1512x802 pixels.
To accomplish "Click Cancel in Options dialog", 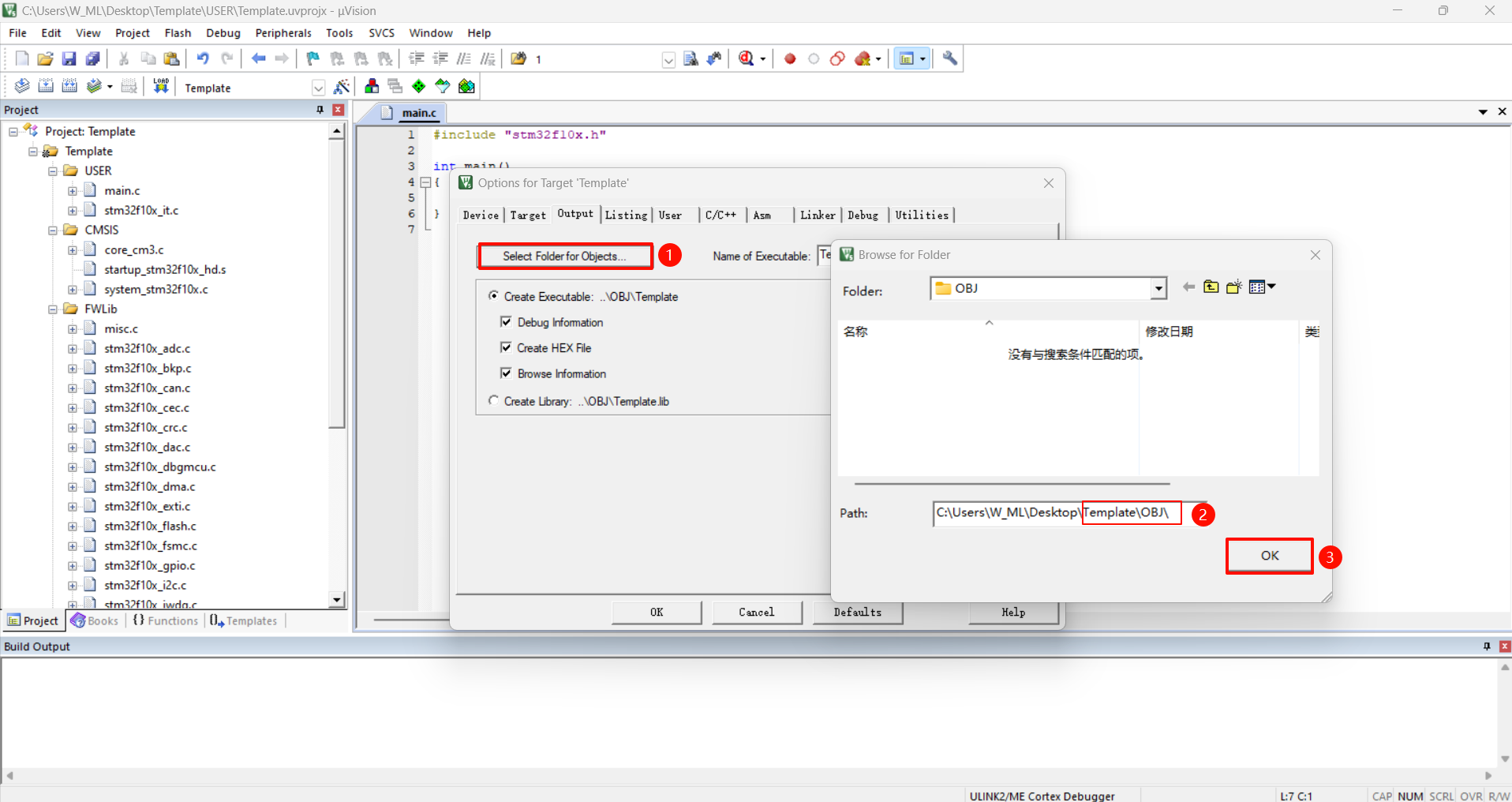I will click(757, 612).
